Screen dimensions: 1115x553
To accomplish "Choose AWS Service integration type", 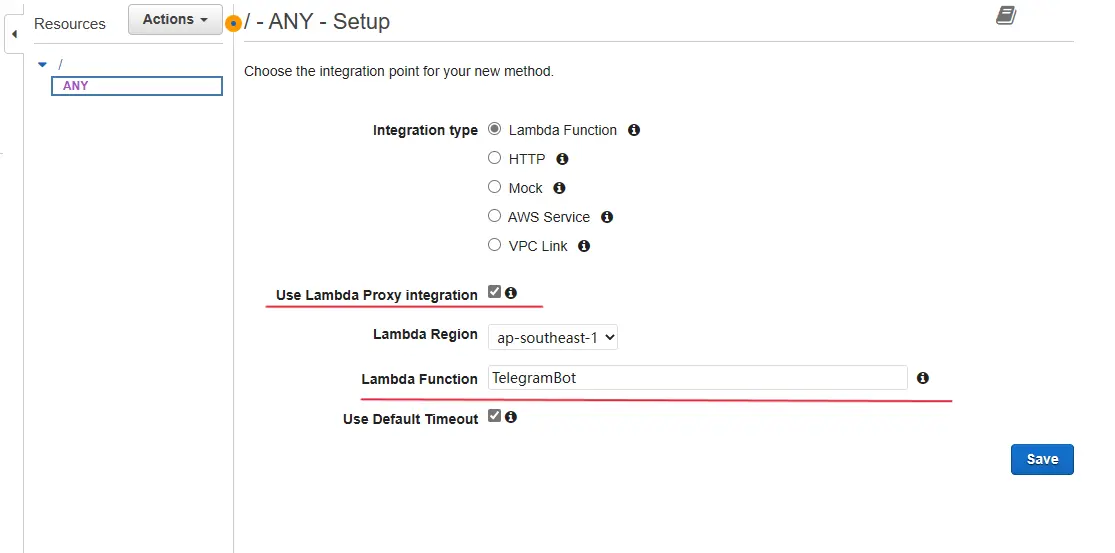I will tap(494, 216).
